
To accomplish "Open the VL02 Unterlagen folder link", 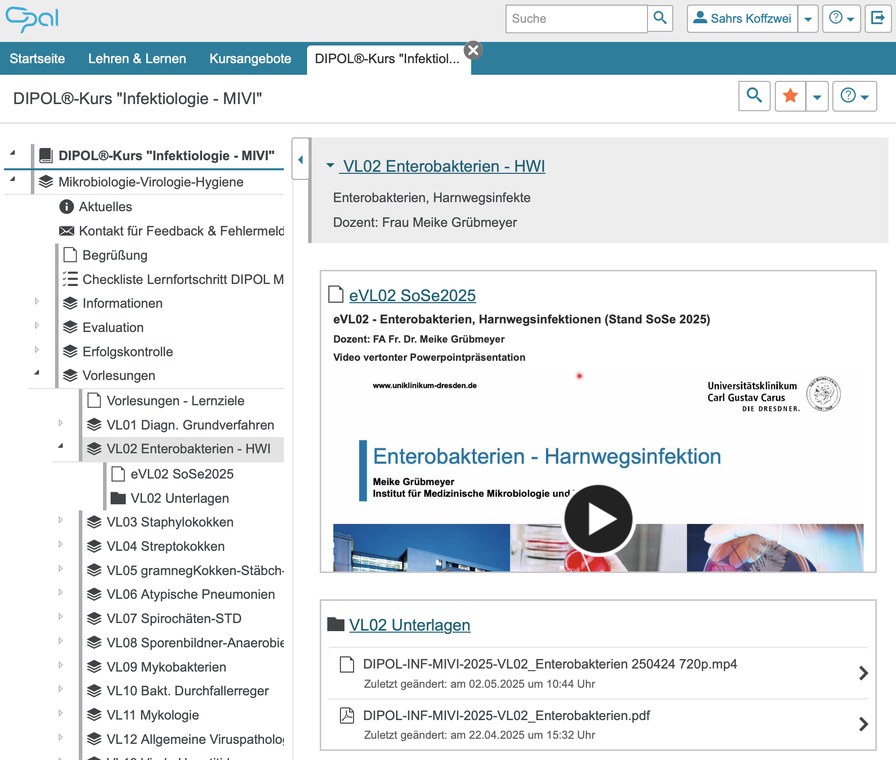I will pyautogui.click(x=409, y=625).
